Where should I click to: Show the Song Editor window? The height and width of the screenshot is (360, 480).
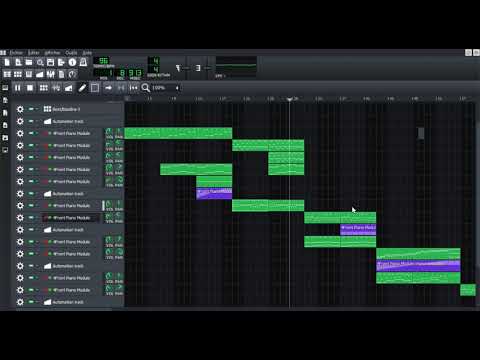pos(7,74)
